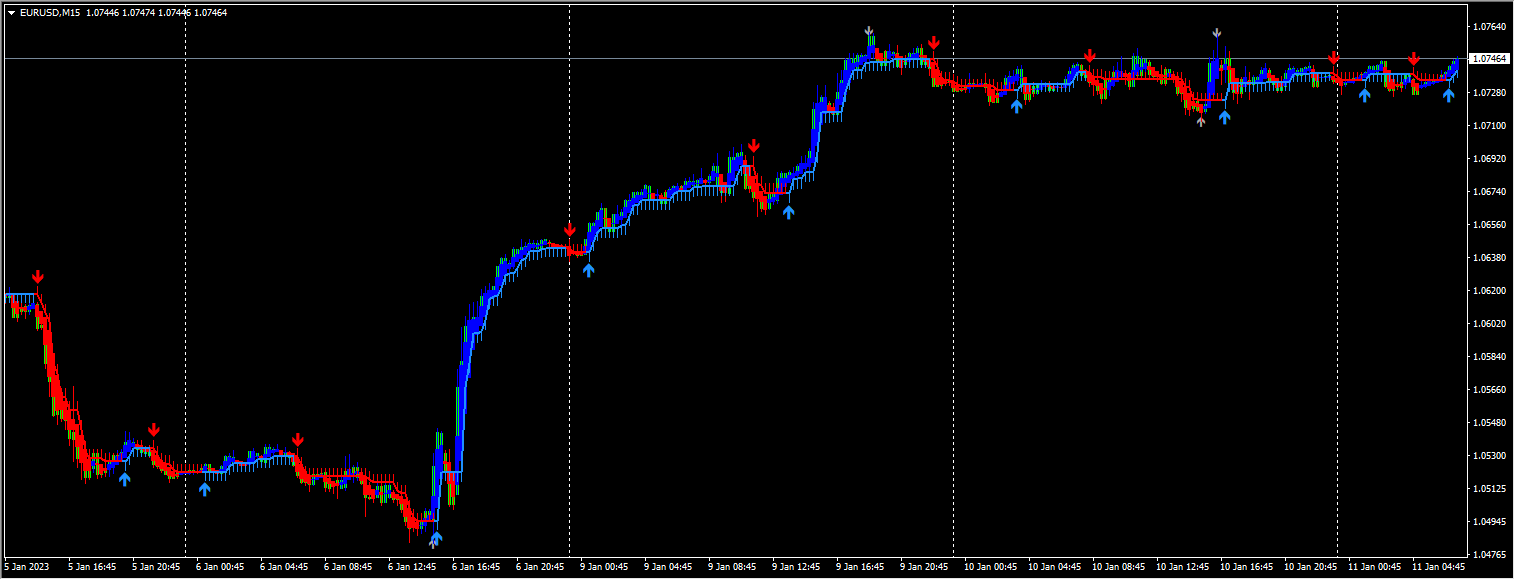
Task: Click price axis label 1.06020
Action: [x=1490, y=324]
